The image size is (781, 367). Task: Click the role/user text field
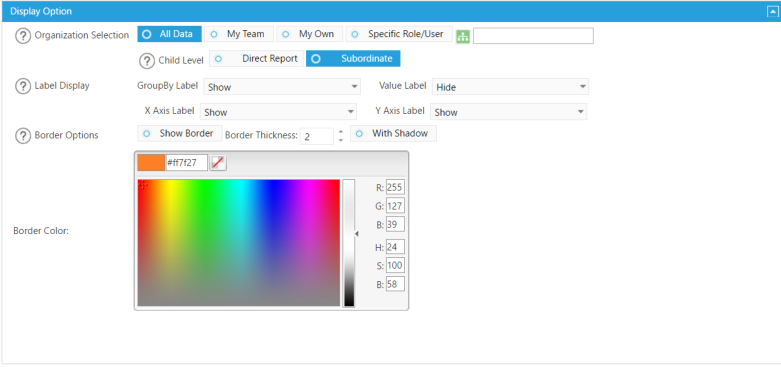pyautogui.click(x=533, y=36)
